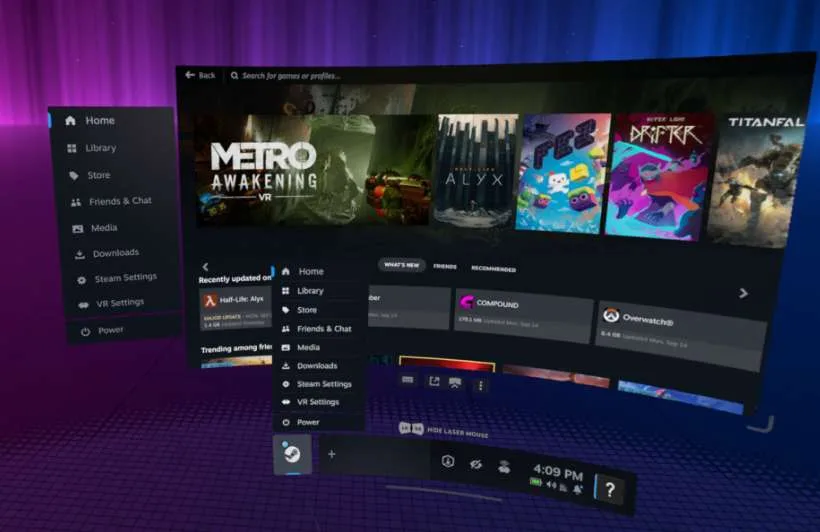Select Media in the pop-up Steam menu
Image resolution: width=820 pixels, height=532 pixels.
pyautogui.click(x=318, y=347)
